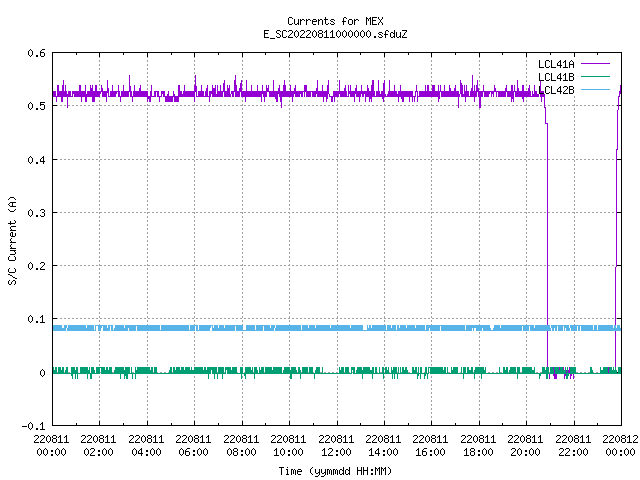Click the green LCL41B legend line sample
Viewport: 640px width, 480px height.
(x=595, y=76)
